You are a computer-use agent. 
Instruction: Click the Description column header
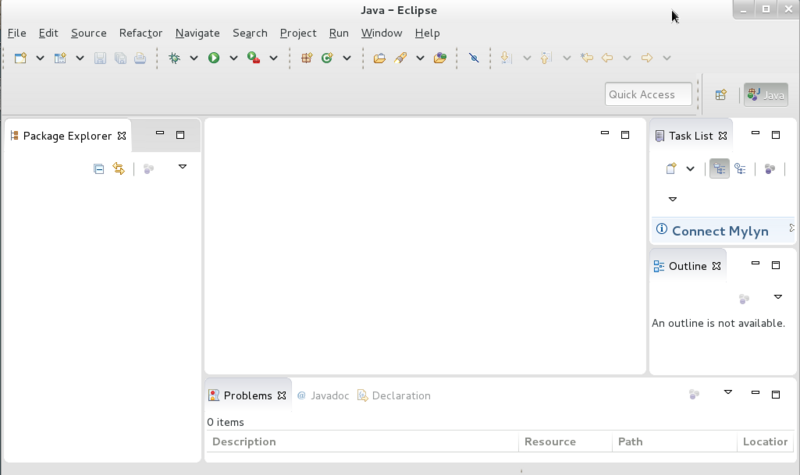(x=363, y=442)
